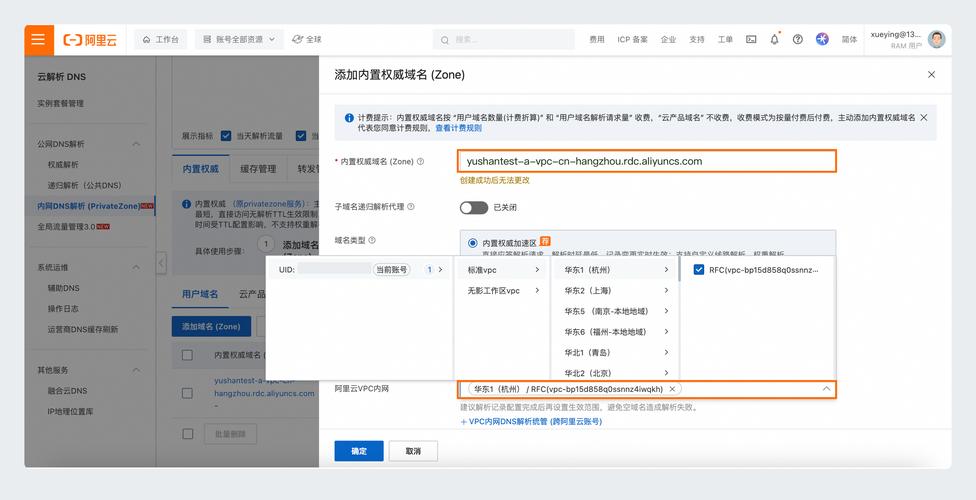The width and height of the screenshot is (976, 500).
Task: Check the yushantest-a-vpc row checkbox
Action: (187, 393)
